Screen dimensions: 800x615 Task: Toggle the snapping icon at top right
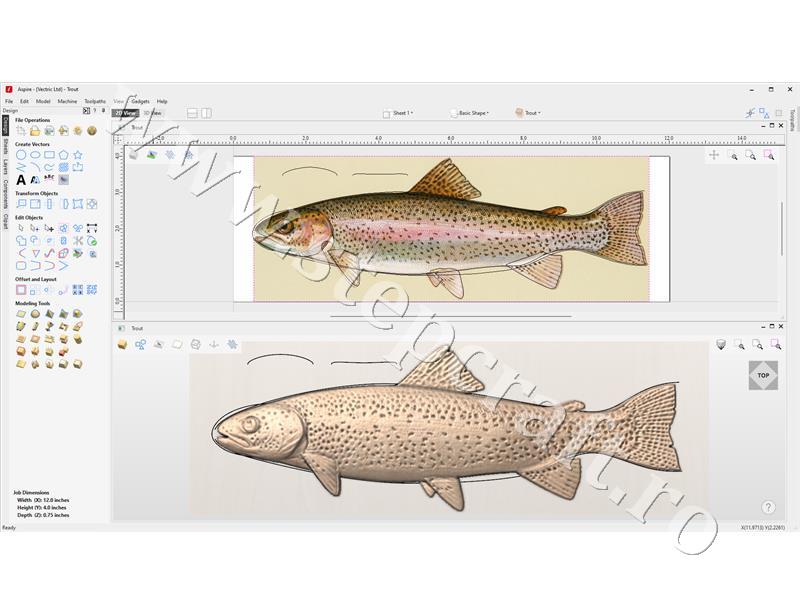pos(750,113)
